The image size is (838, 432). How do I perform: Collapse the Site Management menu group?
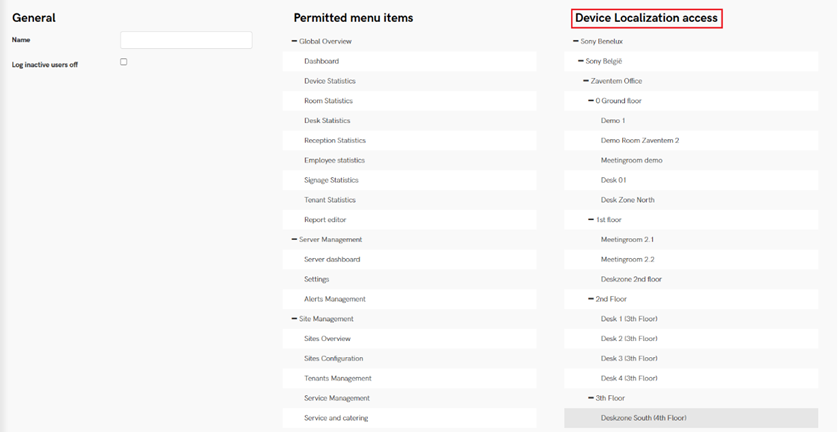click(294, 319)
